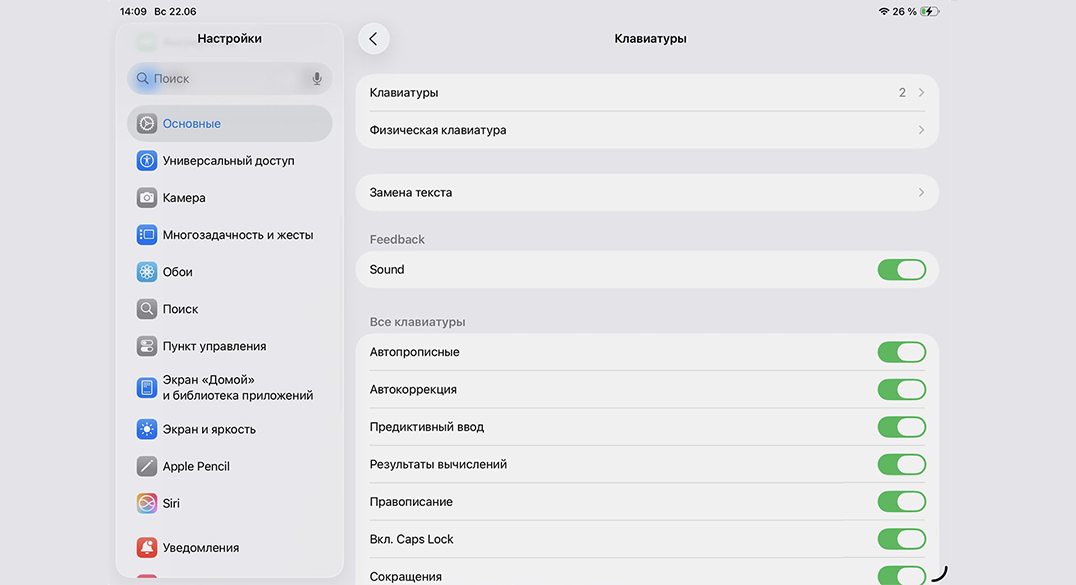Expand the Замена текста row chevron
1076x585 pixels.
(x=921, y=192)
